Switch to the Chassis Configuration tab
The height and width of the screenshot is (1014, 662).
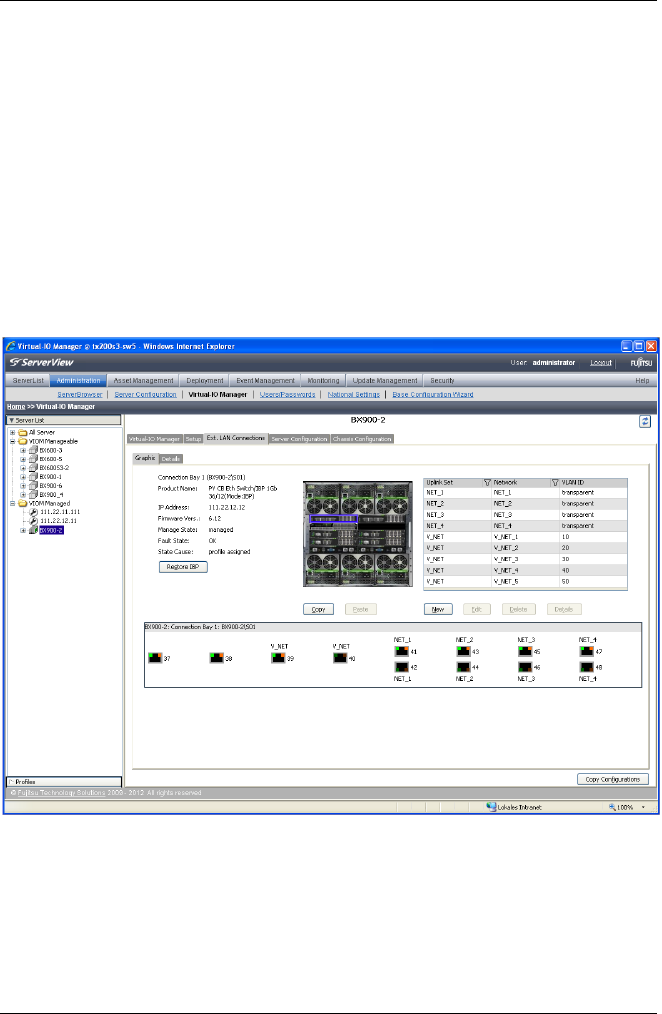pos(362,438)
